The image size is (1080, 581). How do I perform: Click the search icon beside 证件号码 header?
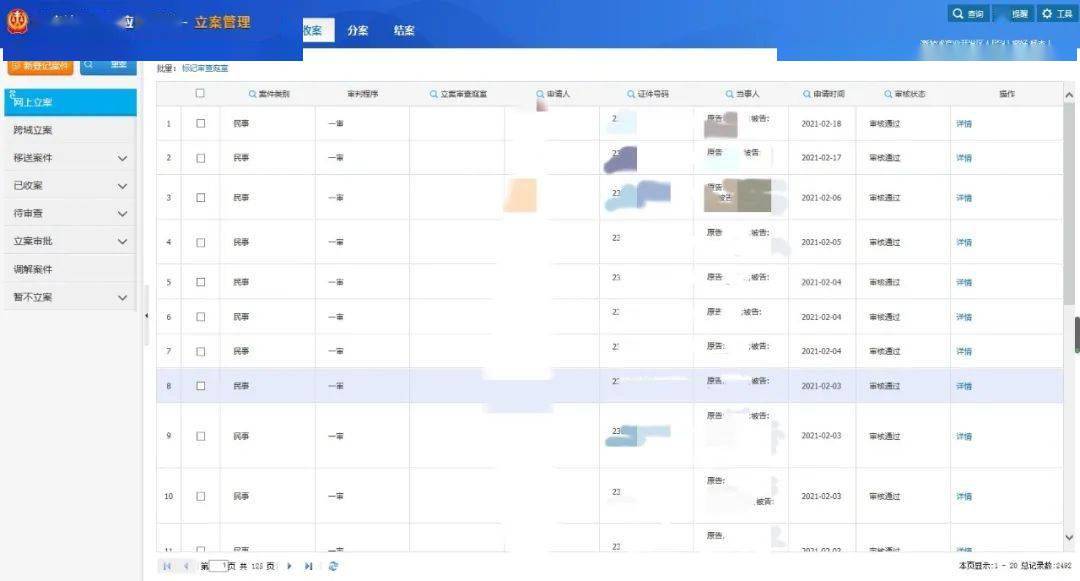(631, 94)
